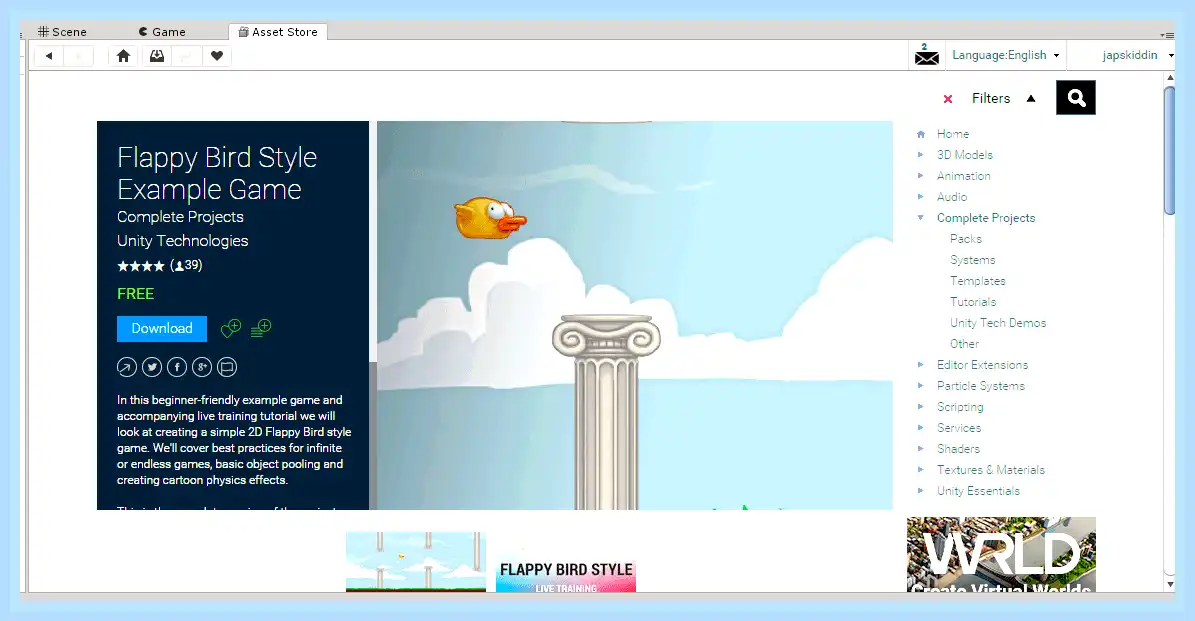Open the Flappy Bird Style Live Training thumbnail
Image resolution: width=1195 pixels, height=621 pixels.
pyautogui.click(x=565, y=562)
